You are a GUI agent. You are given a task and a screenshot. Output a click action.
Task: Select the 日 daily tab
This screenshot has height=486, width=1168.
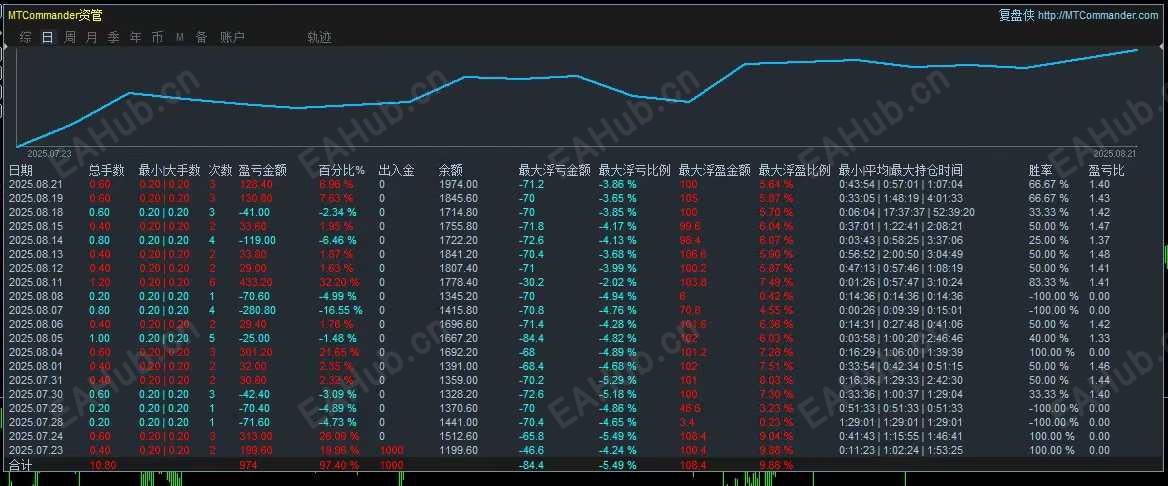pos(48,37)
